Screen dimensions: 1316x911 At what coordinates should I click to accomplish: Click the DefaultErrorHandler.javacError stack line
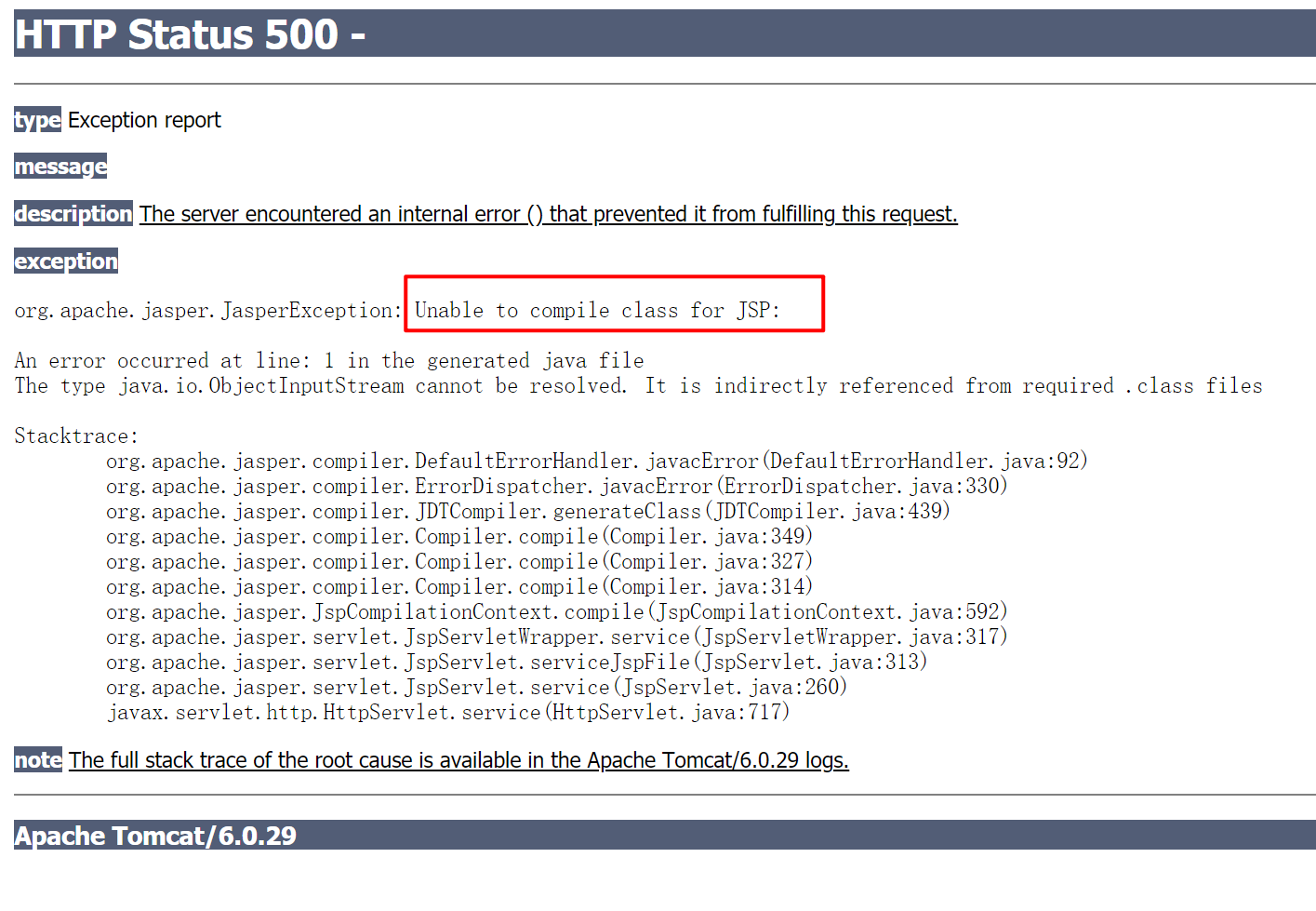(x=596, y=461)
